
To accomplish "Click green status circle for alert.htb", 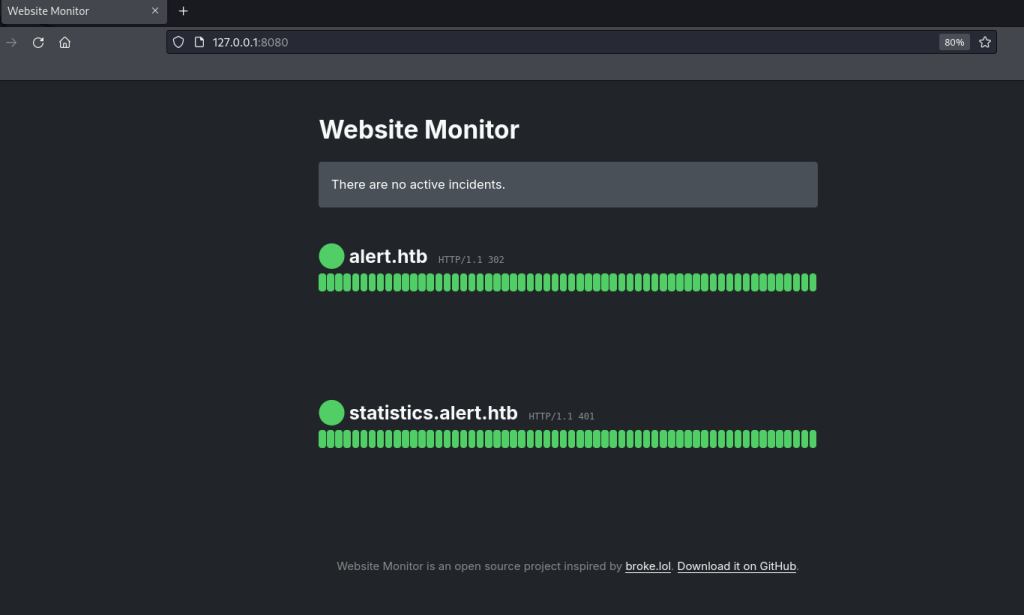I will click(x=331, y=257).
